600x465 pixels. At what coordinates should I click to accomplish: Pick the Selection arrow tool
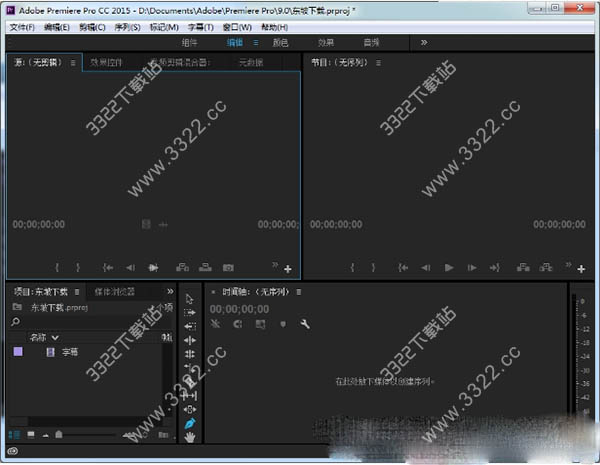point(190,298)
